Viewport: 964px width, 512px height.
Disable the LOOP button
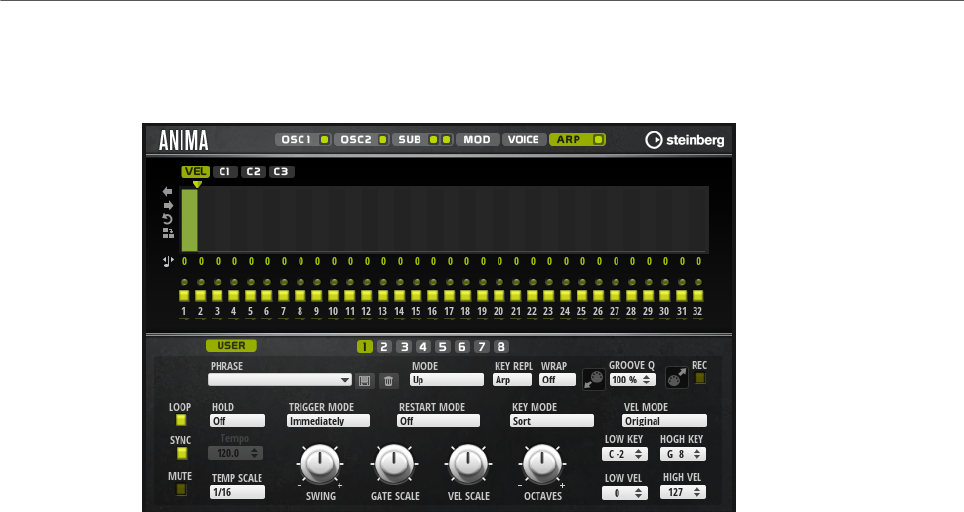(181, 420)
